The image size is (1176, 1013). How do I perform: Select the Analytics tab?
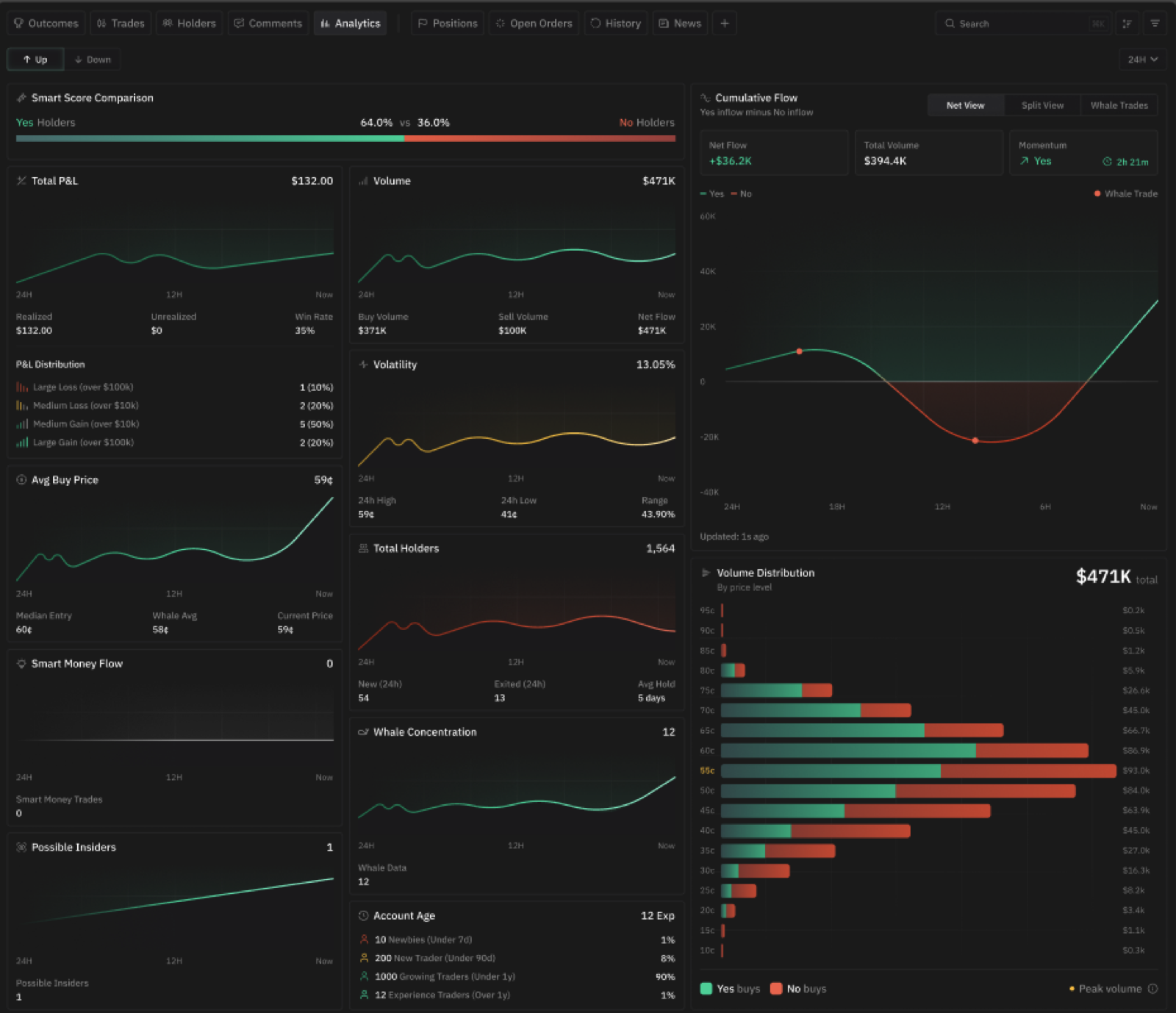point(351,24)
